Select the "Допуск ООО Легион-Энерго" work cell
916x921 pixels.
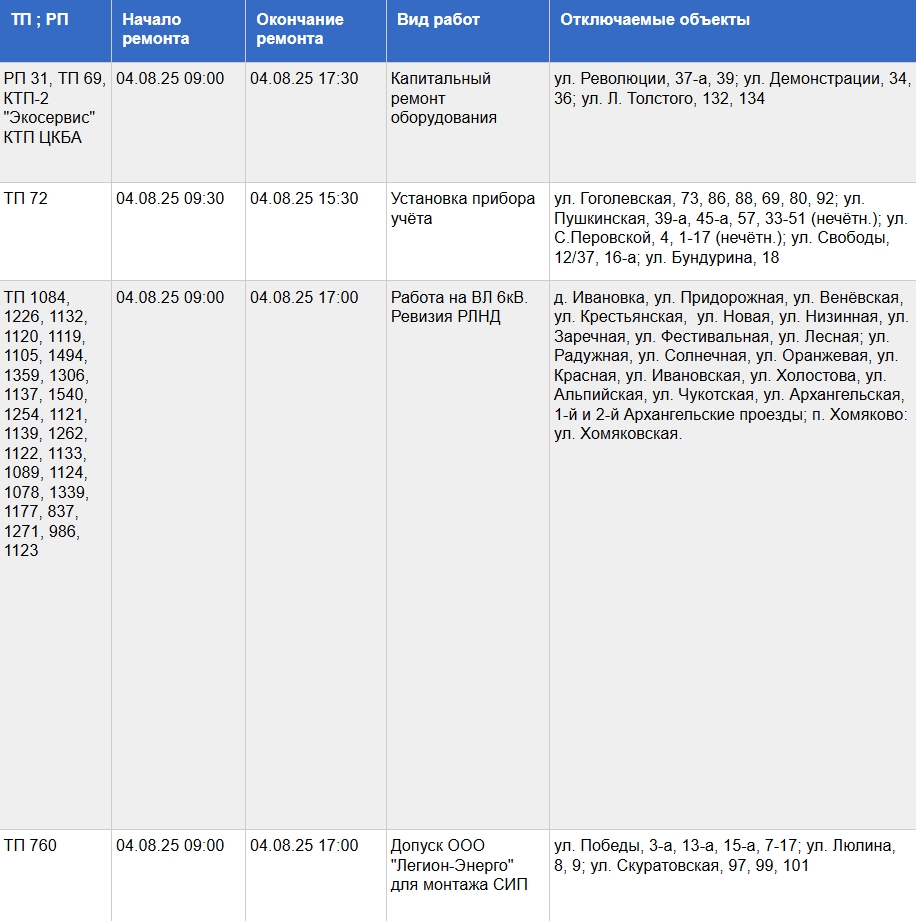[458, 865]
